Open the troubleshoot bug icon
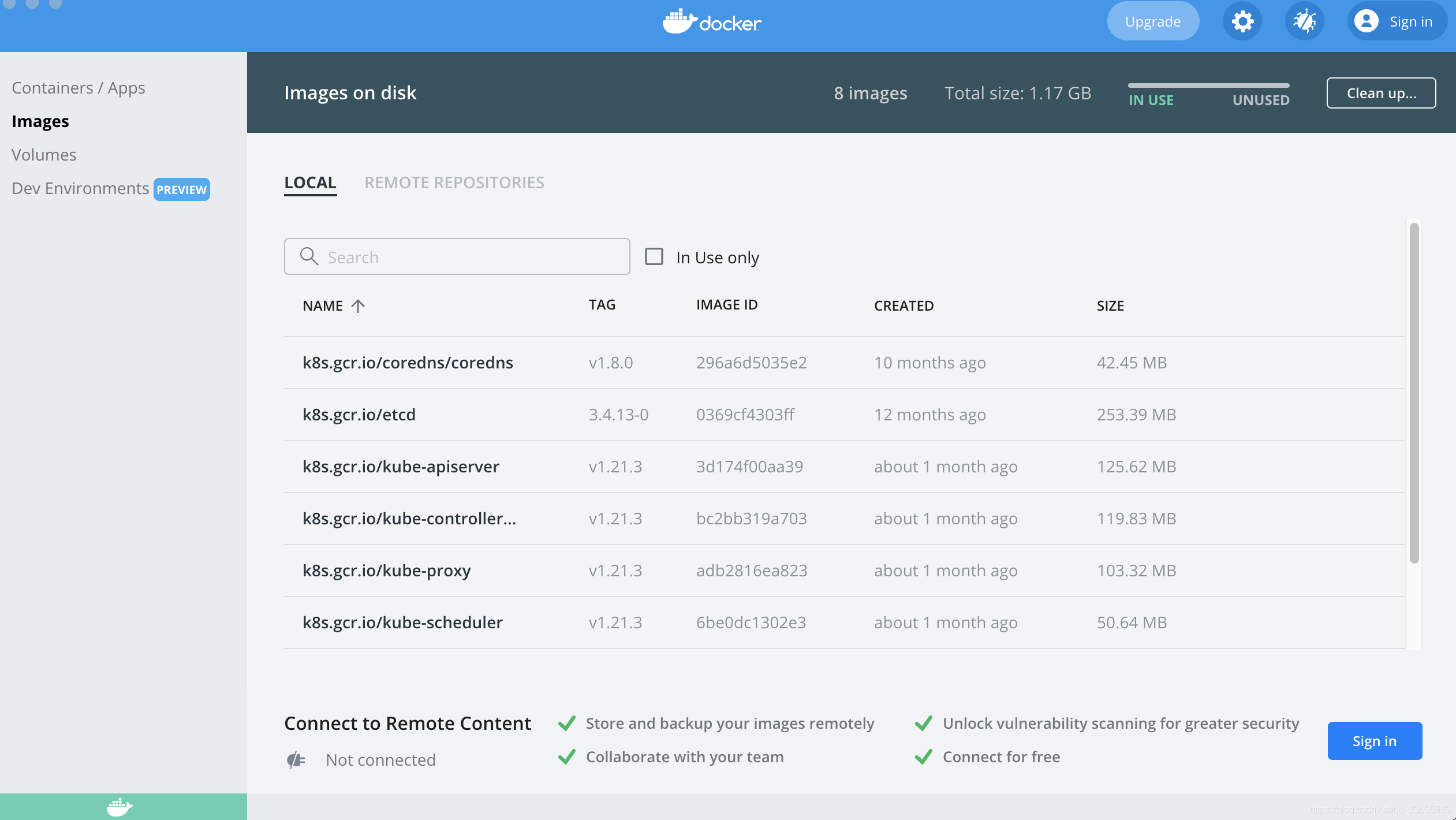 point(1305,21)
